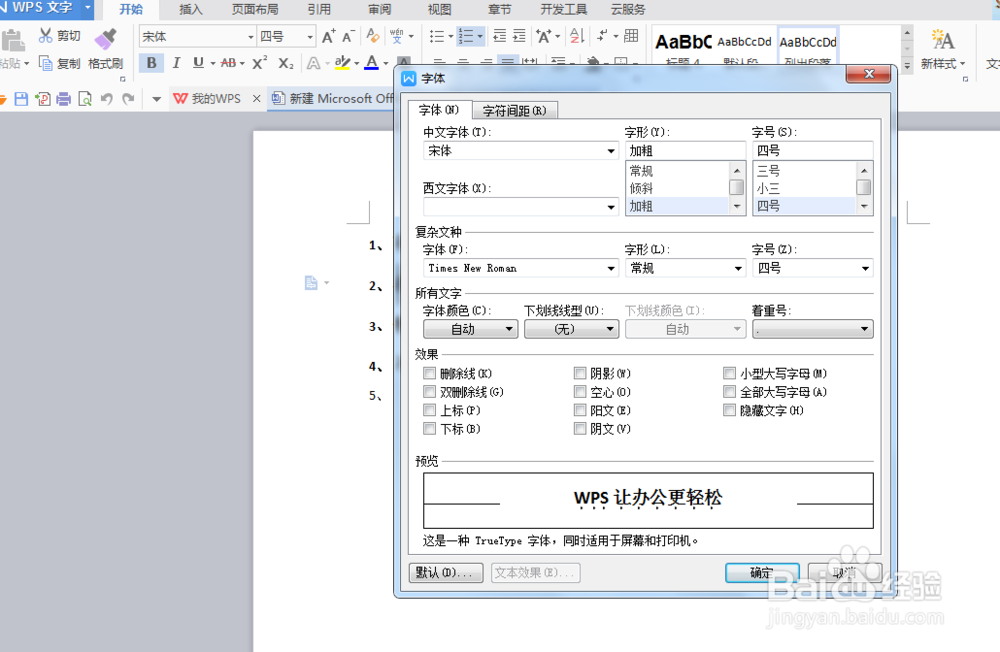Click the Clear Formatting eraser icon
Viewport: 1000px width, 652px height.
tap(373, 36)
